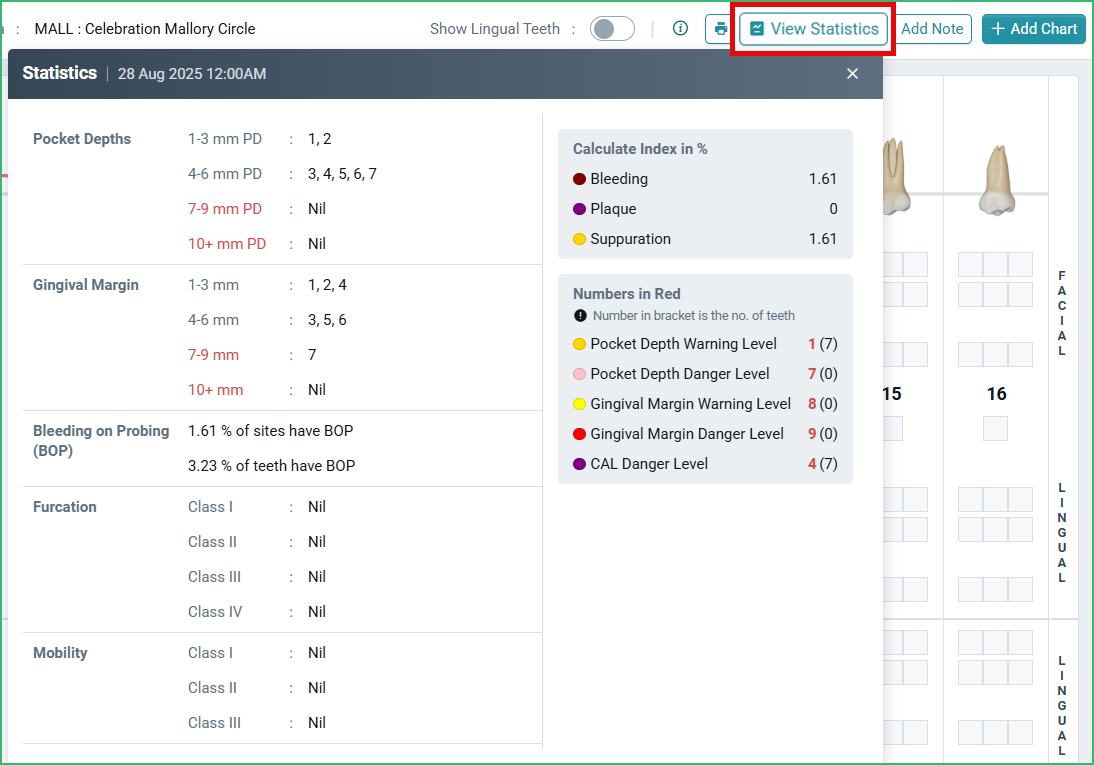The height and width of the screenshot is (765, 1094).
Task: Click the input field below tooth 16
Action: pos(995,428)
